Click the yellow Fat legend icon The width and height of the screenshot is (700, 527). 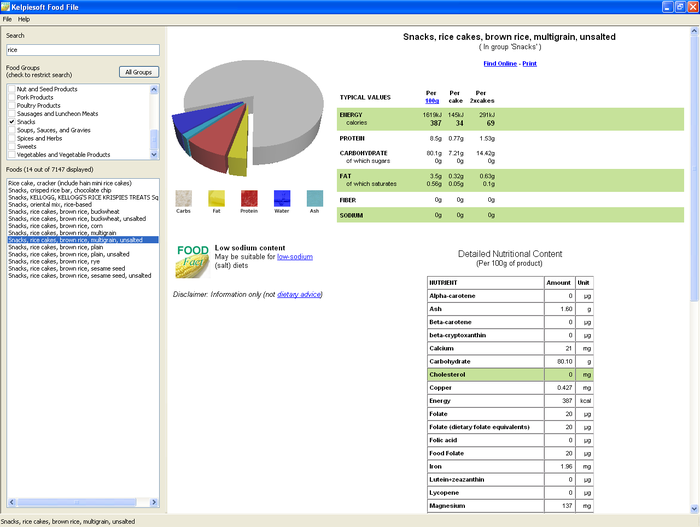click(216, 198)
